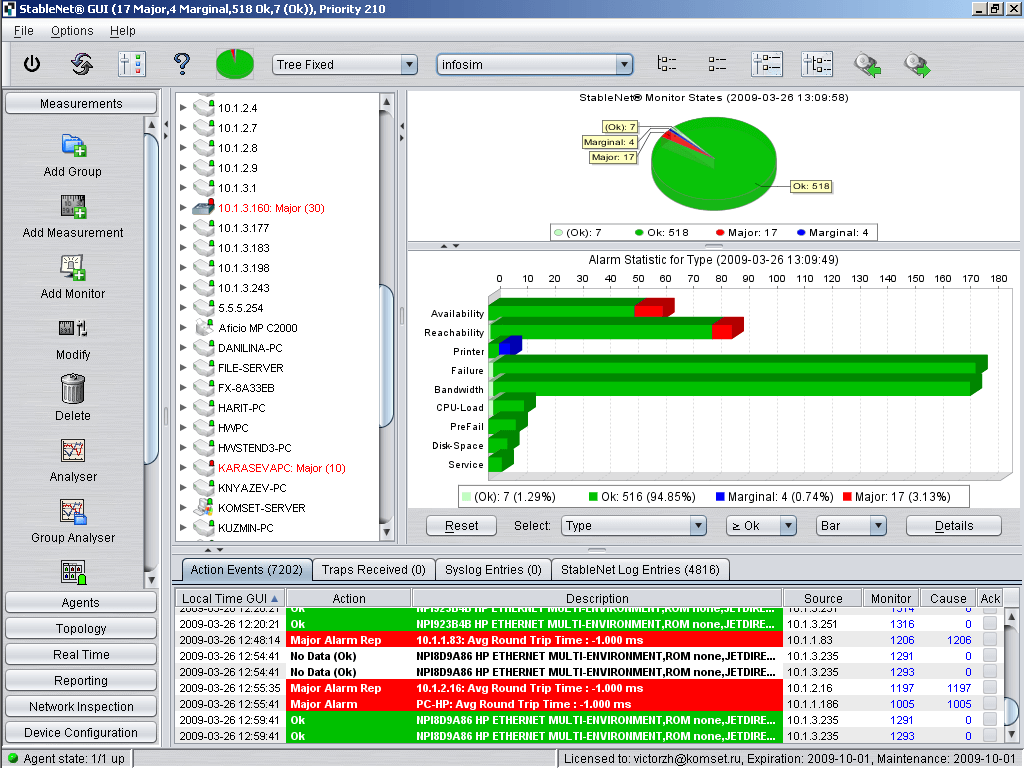Click the left sidebar scrollbar thumb

point(152,297)
